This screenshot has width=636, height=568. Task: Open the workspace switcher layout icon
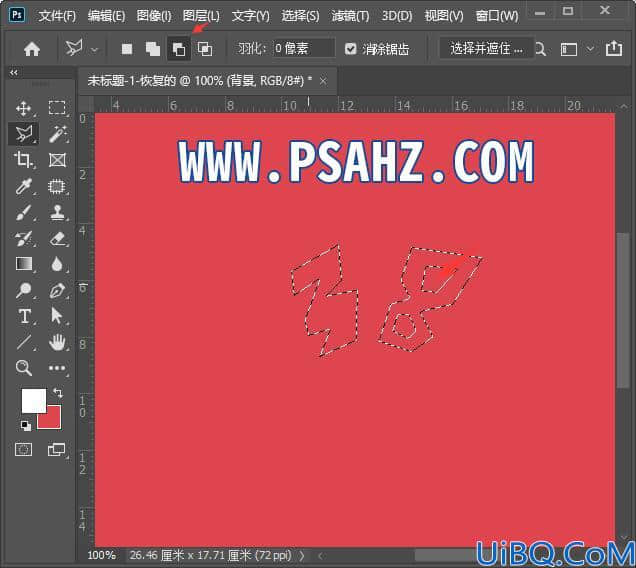point(569,49)
